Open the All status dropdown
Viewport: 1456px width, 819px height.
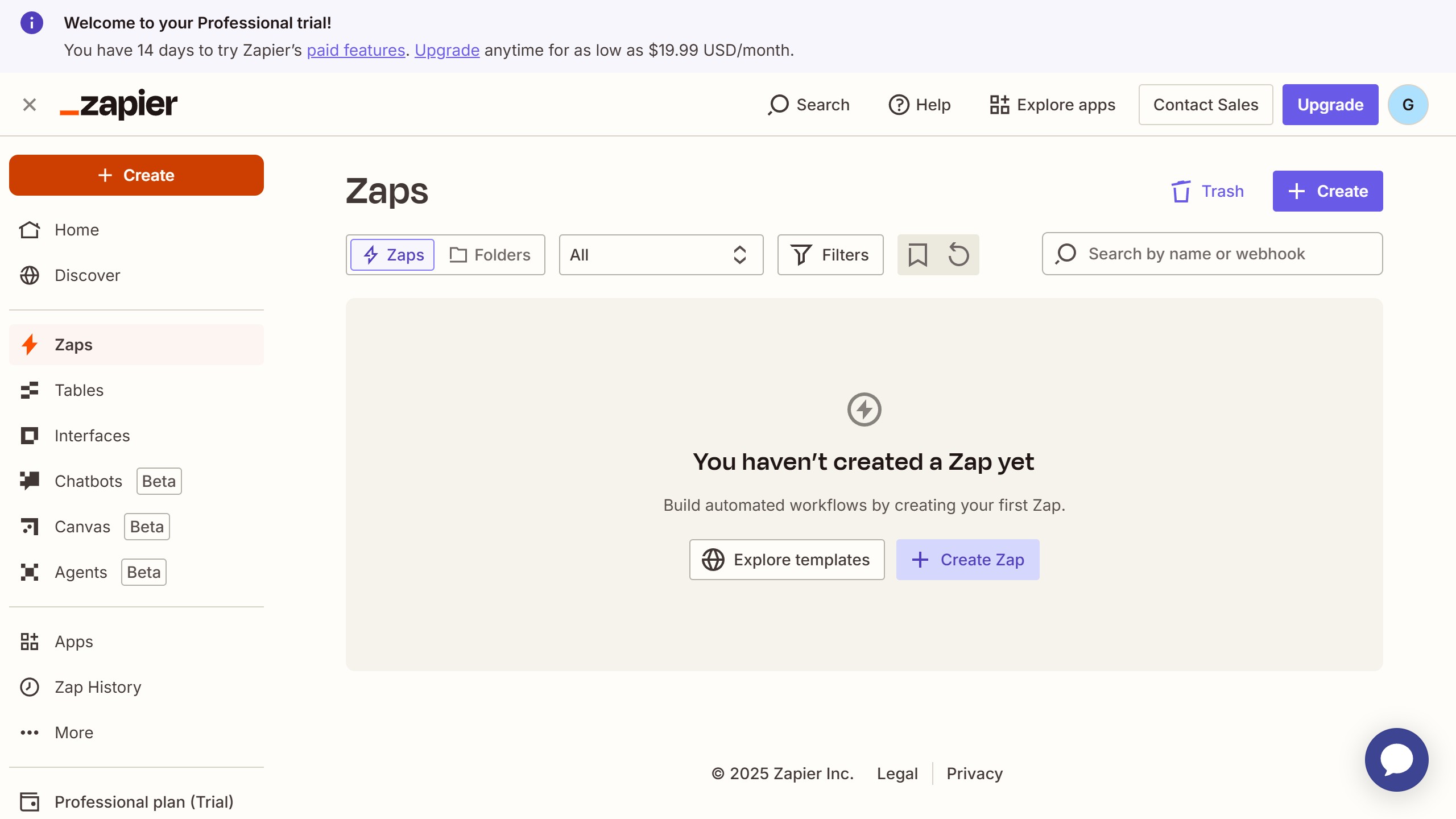[661, 255]
